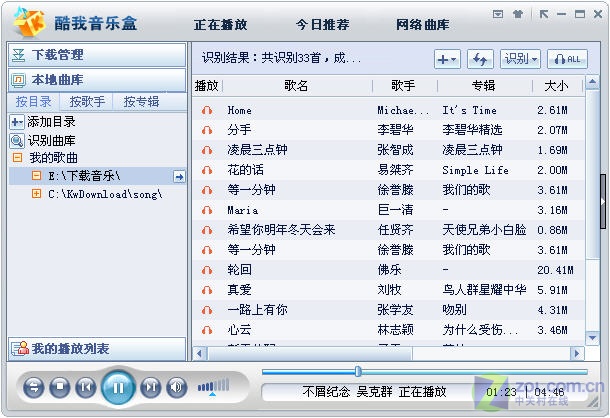The width and height of the screenshot is (610, 418).
Task: Open the 今日推荐 top tab
Action: click(323, 25)
